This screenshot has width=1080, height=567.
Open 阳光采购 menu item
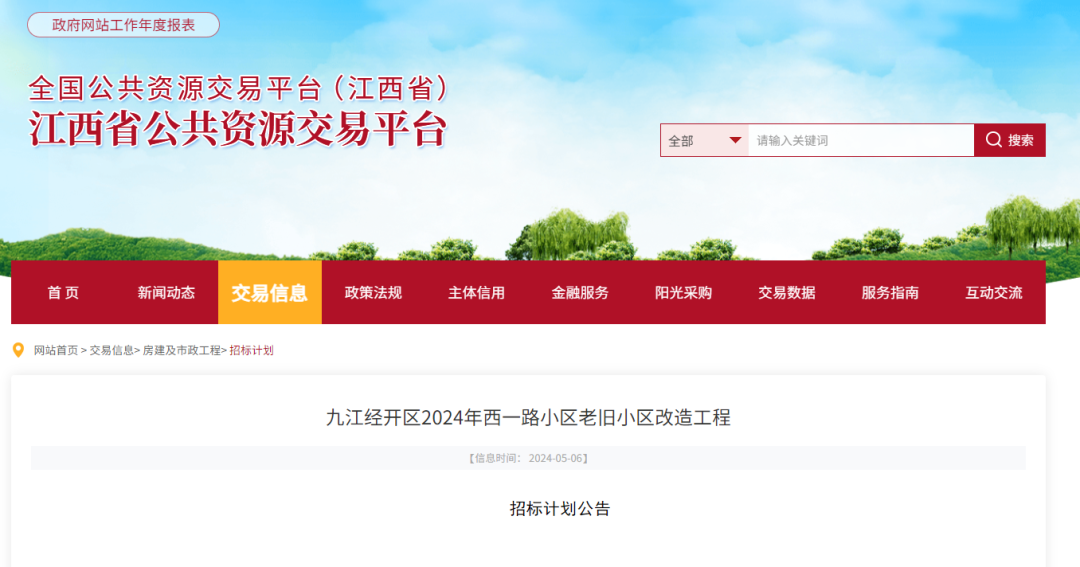click(x=683, y=293)
